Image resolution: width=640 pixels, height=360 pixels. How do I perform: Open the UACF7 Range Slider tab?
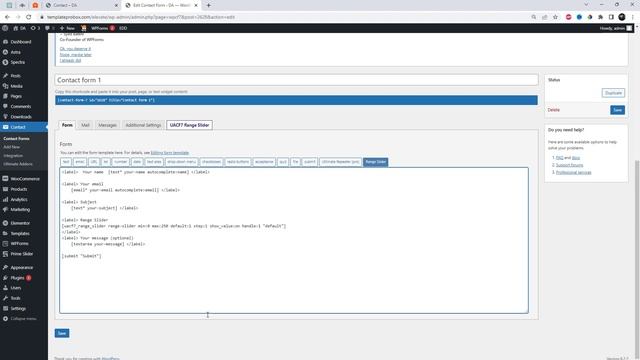click(189, 125)
